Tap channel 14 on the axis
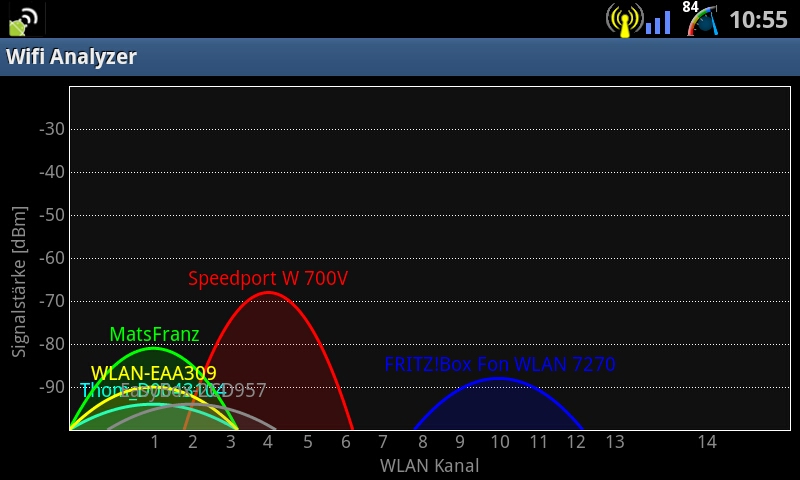 click(x=707, y=442)
